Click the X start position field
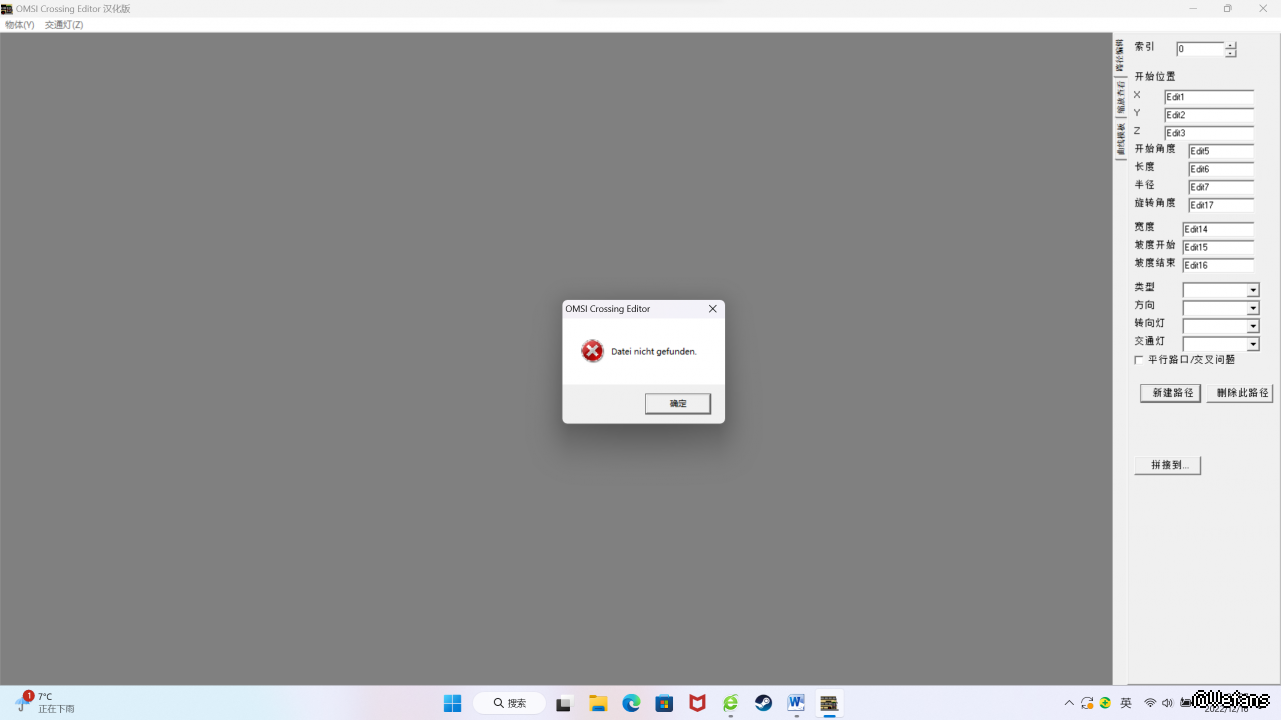The width and height of the screenshot is (1281, 720). tap(1209, 97)
